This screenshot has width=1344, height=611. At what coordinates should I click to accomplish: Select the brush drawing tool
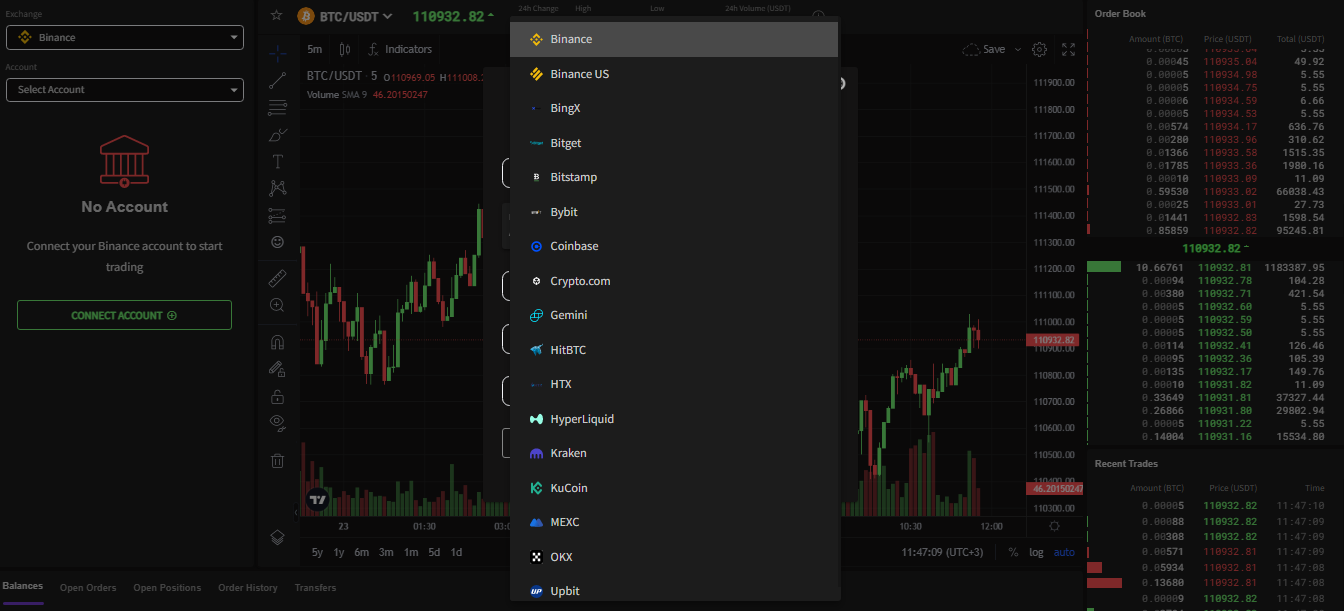[278, 134]
